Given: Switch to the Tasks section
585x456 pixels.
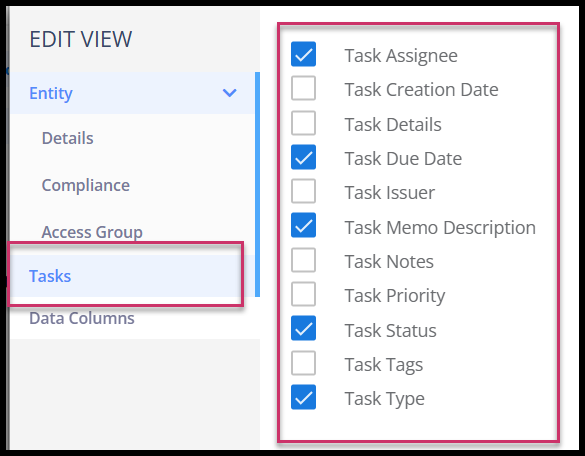Looking at the screenshot, I should click(x=127, y=276).
